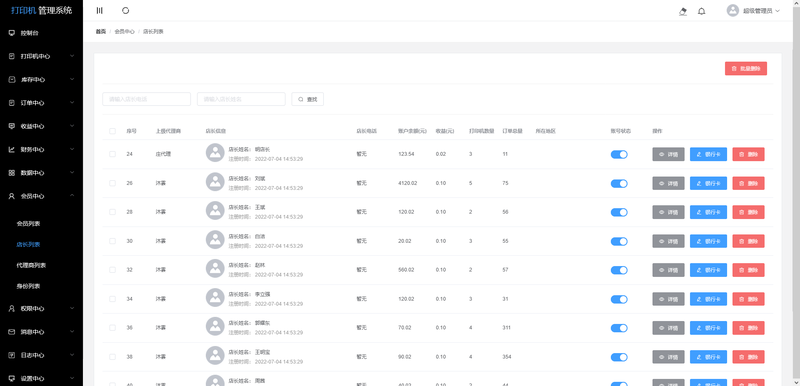Check the checkbox for row 28
The height and width of the screenshot is (386, 800).
coord(112,212)
